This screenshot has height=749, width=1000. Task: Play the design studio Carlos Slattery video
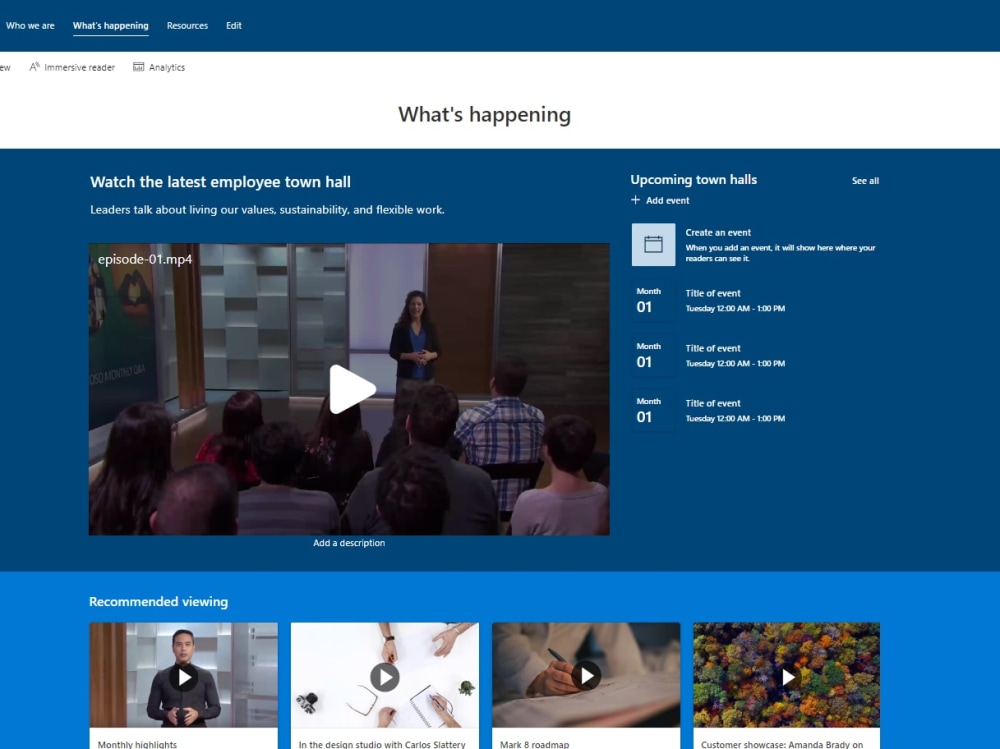click(385, 677)
